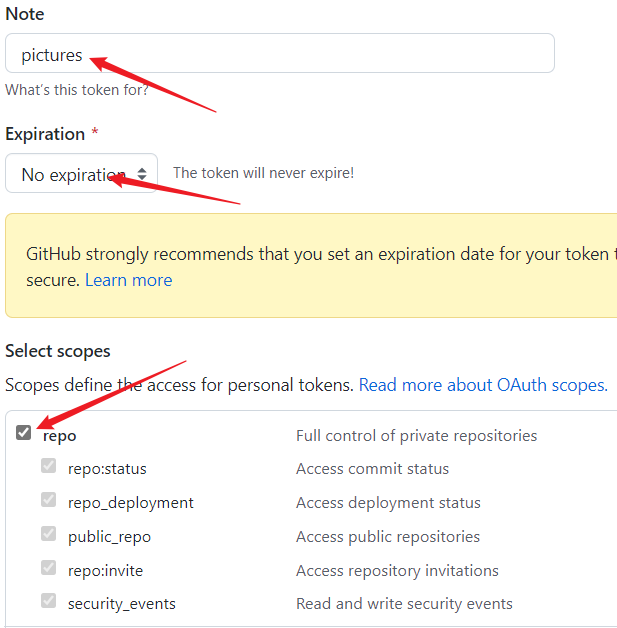Click the repo:invite scope label
Image resolution: width=617 pixels, height=628 pixels.
(105, 571)
